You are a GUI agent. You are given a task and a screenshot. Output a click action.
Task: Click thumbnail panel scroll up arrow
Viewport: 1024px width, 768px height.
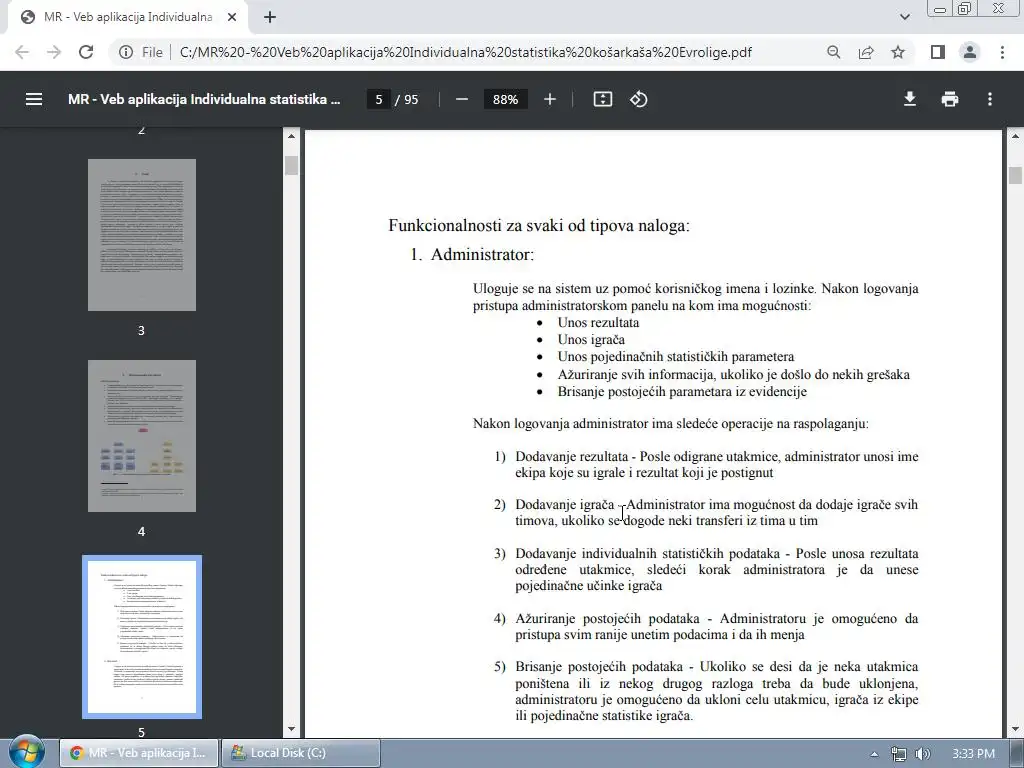click(x=291, y=136)
